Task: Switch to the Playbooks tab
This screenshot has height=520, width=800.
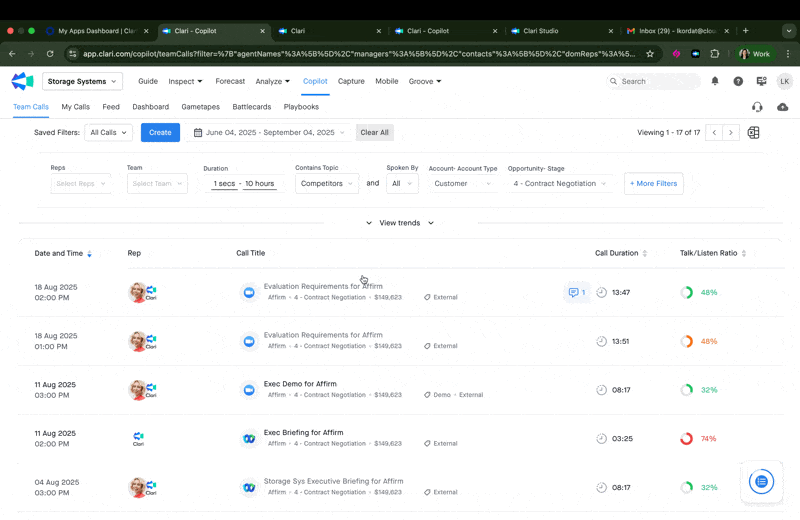Action: point(301,107)
